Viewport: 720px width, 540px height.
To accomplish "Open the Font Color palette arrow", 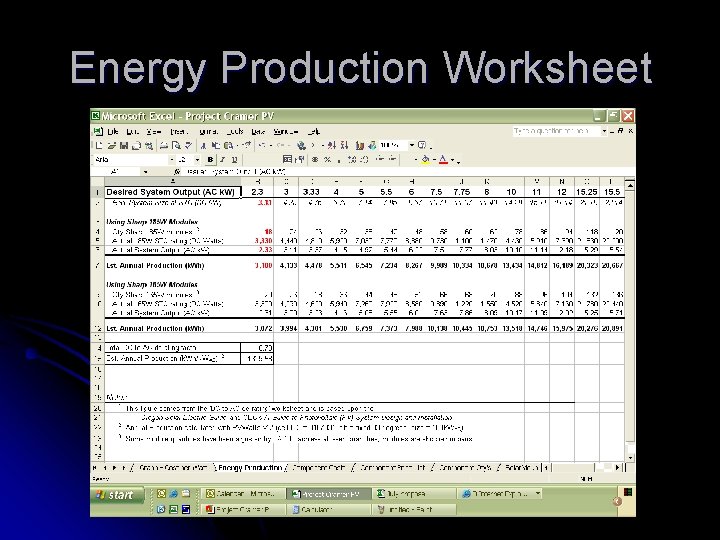I will click(452, 160).
